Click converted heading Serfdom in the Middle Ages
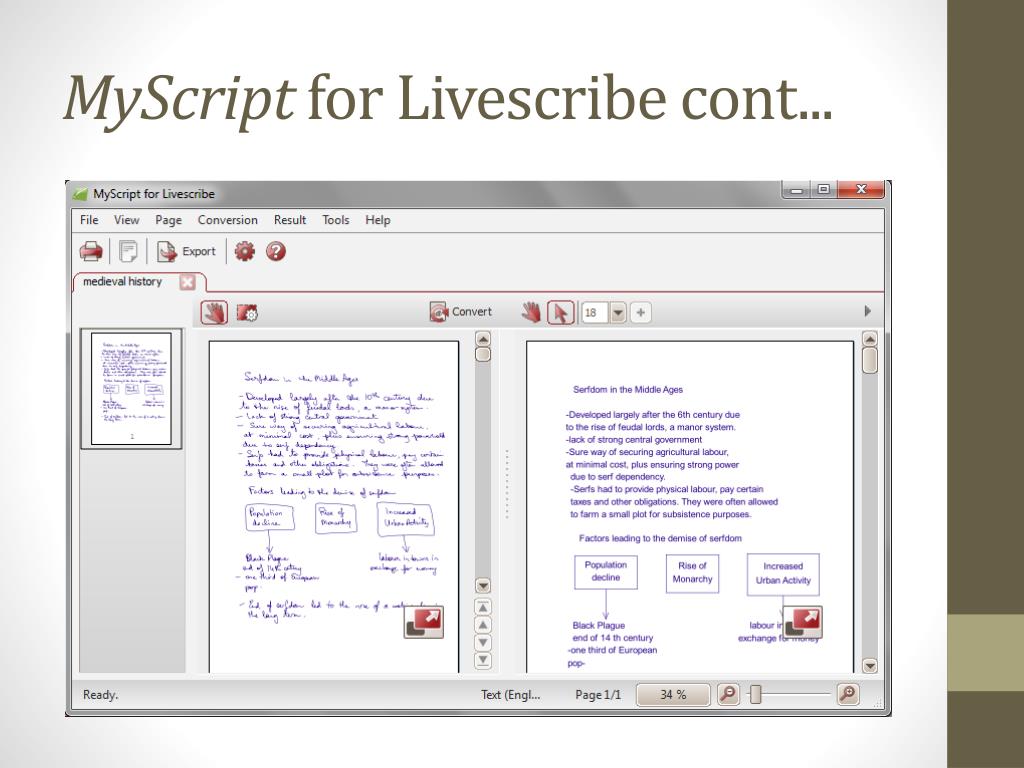Screen dimensions: 1024x768 tap(628, 390)
